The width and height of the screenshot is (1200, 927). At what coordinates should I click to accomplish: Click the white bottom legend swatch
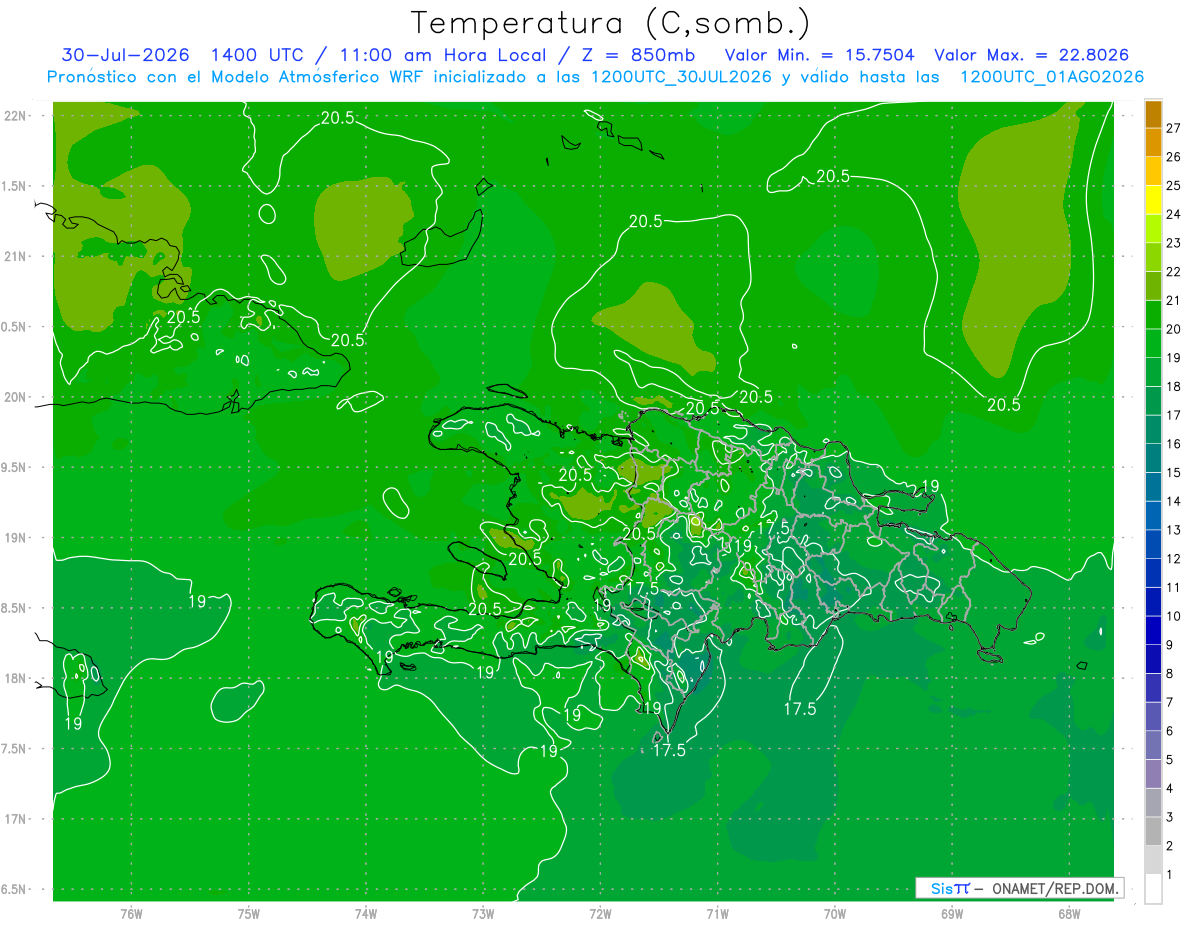pyautogui.click(x=1153, y=888)
